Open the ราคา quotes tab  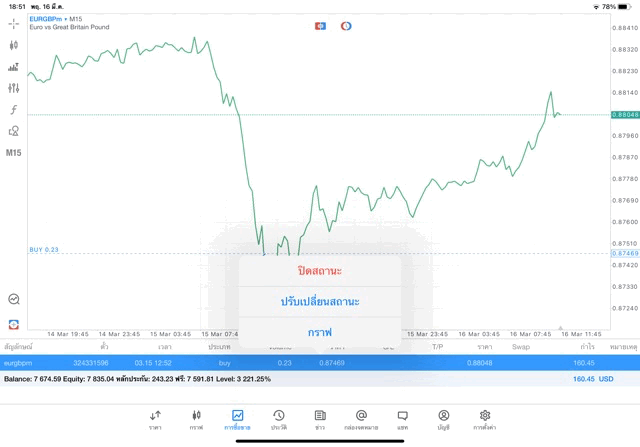155,420
